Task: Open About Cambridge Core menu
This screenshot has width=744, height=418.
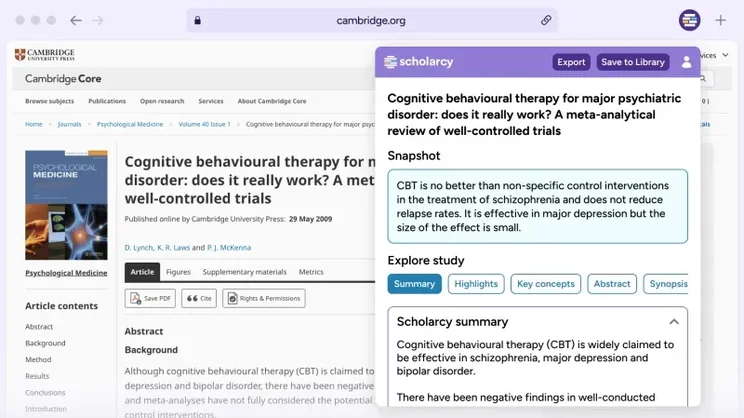Action: click(272, 101)
